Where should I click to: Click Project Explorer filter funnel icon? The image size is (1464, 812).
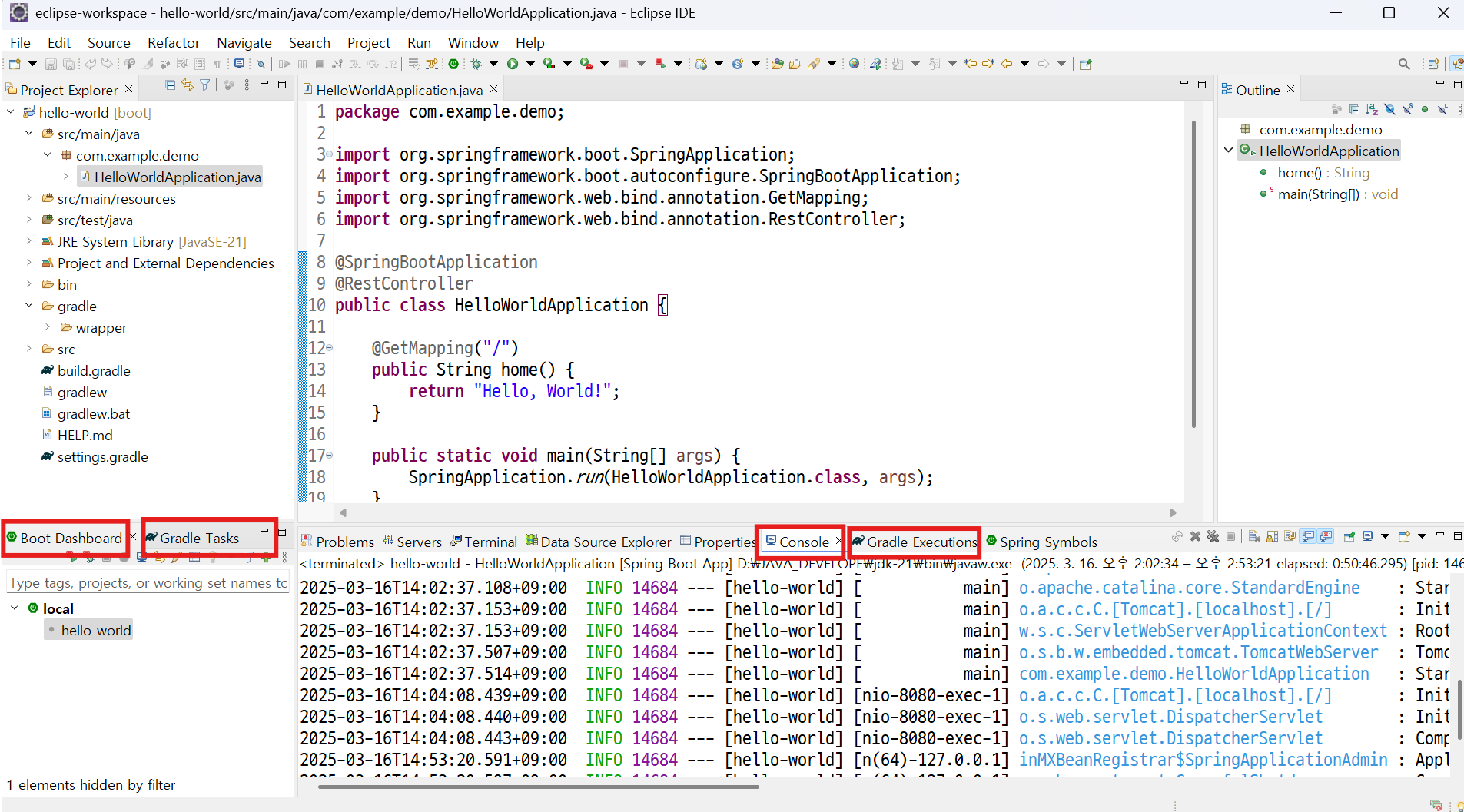(204, 85)
